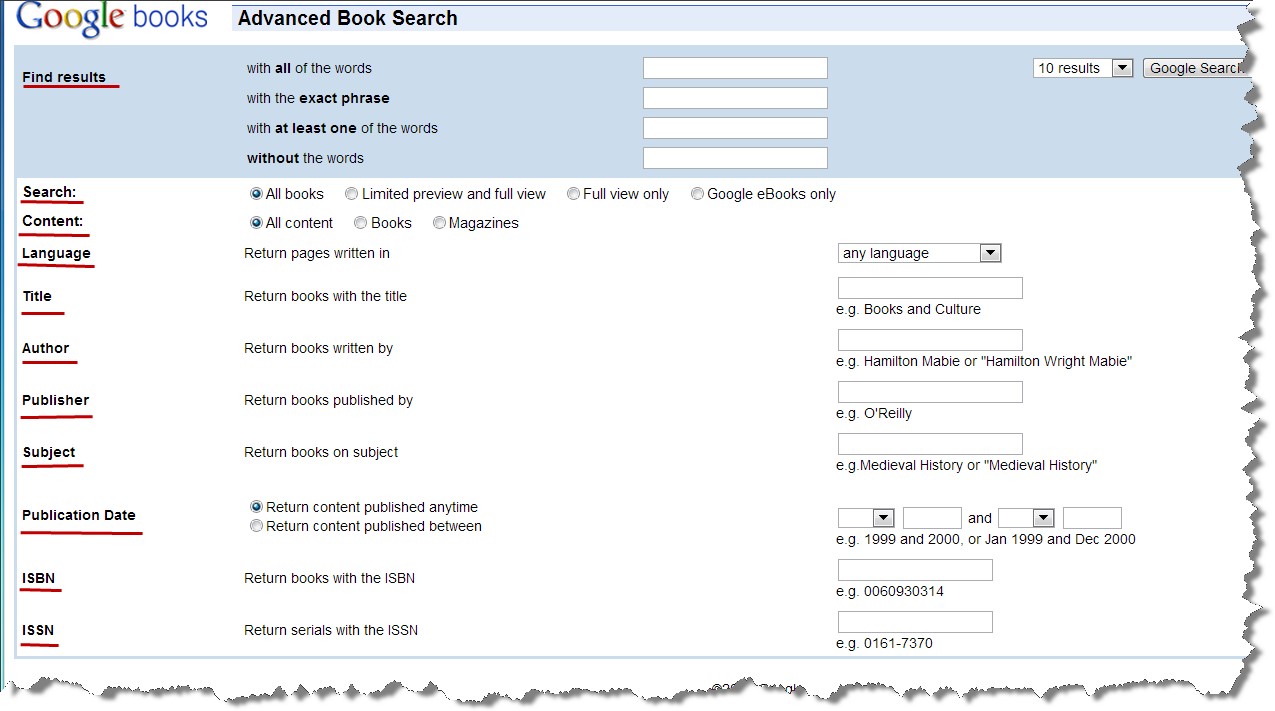Click the 'e.g. 0161-7370' example text
The image size is (1275, 711).
coord(884,643)
